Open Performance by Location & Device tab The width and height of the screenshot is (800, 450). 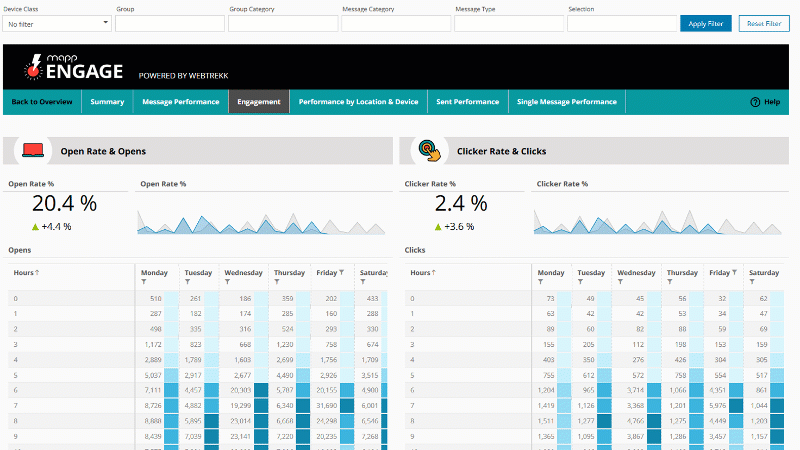coord(358,102)
